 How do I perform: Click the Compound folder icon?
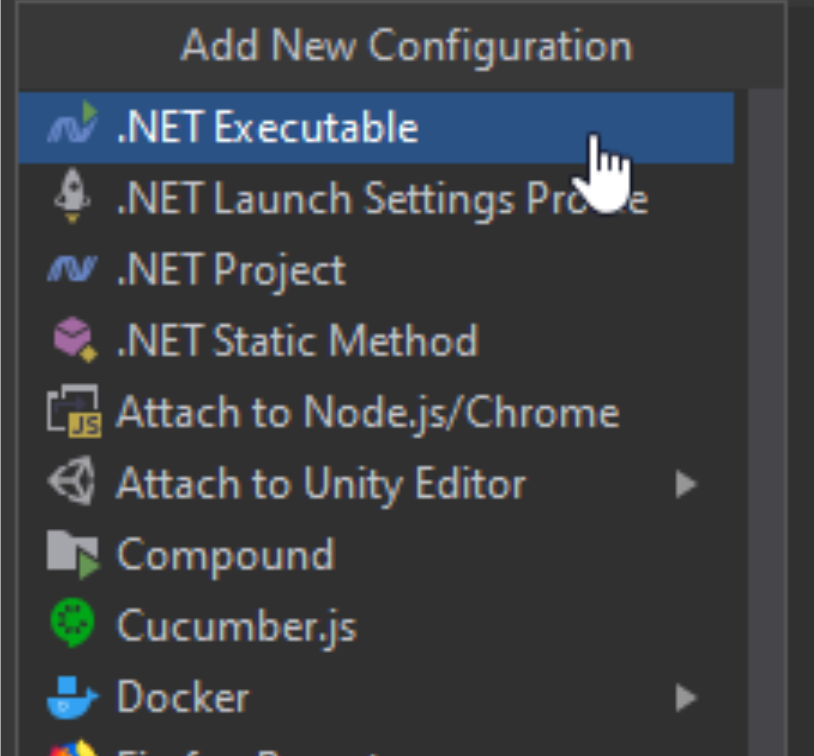pyautogui.click(x=73, y=554)
